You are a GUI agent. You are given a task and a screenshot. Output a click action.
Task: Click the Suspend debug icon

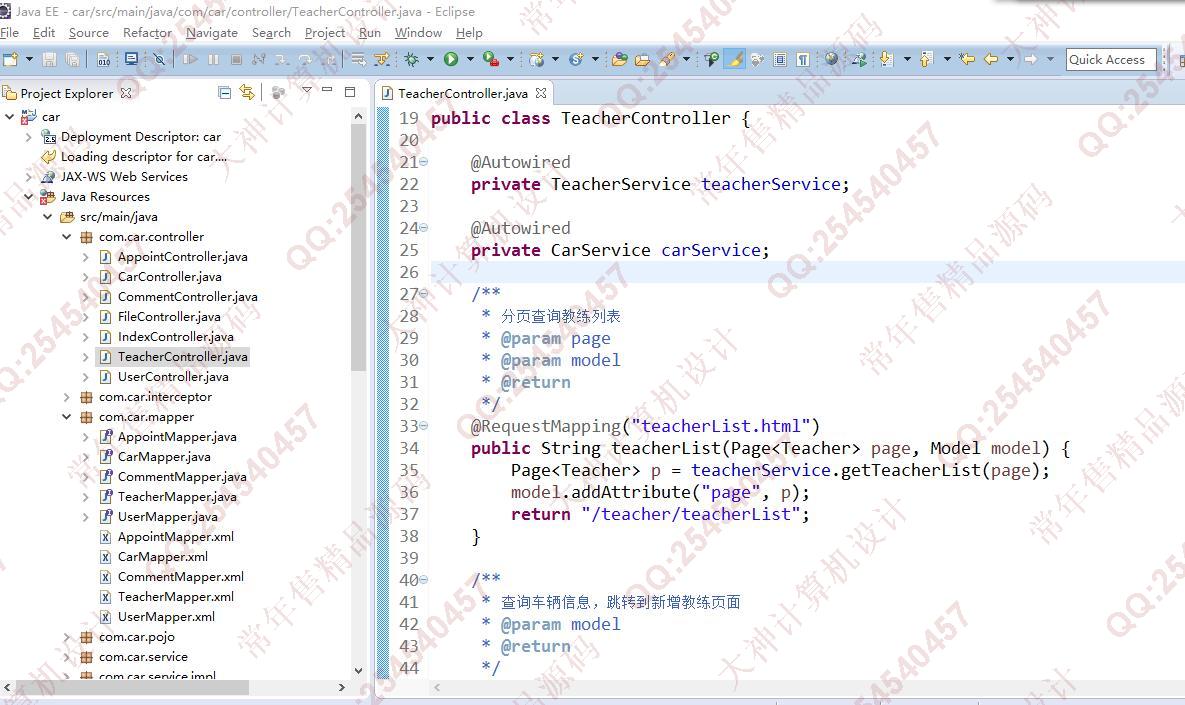tap(214, 59)
